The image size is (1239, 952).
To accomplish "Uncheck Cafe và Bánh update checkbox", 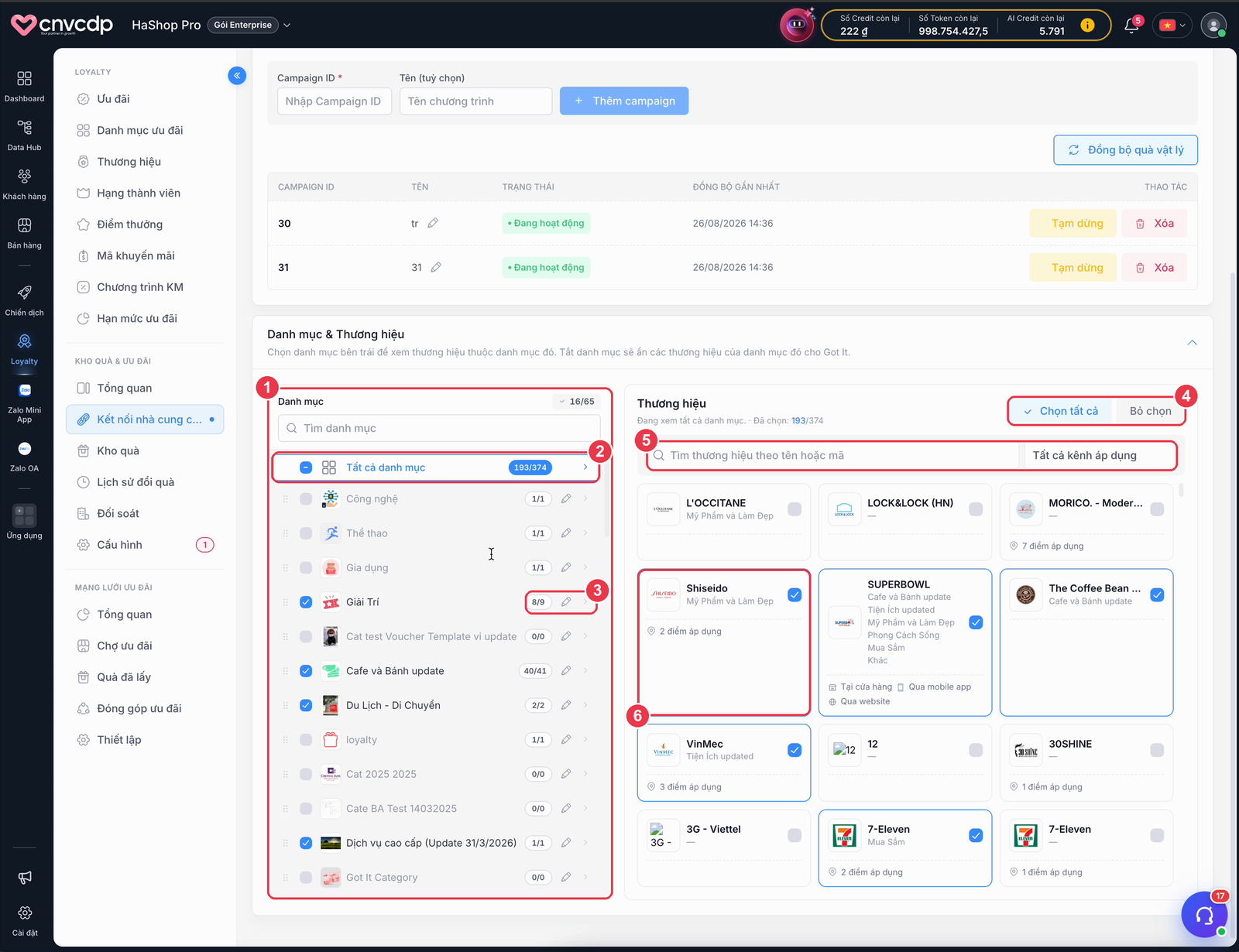I will [306, 671].
